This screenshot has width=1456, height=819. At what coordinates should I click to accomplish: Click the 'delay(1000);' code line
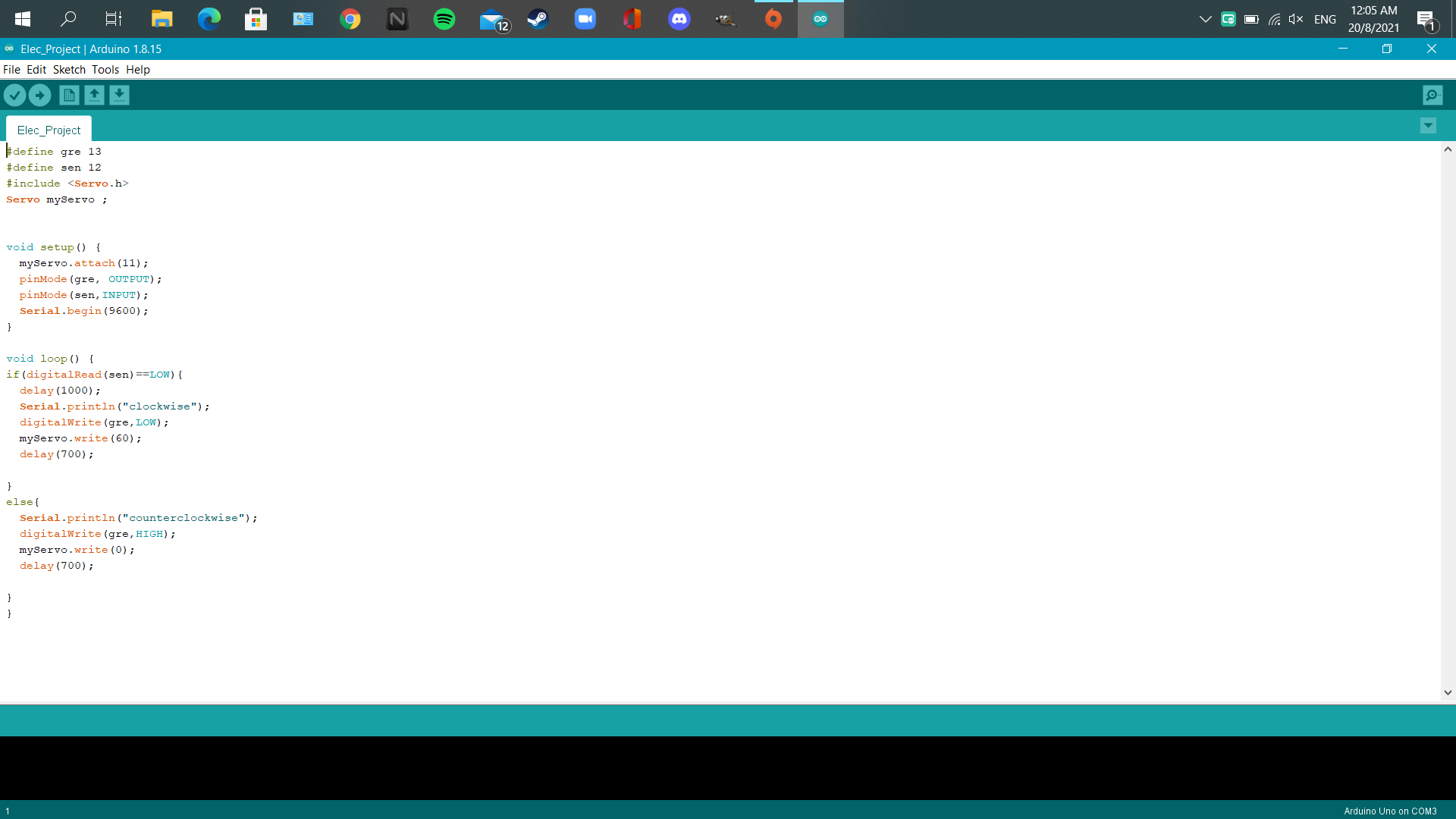(x=60, y=391)
